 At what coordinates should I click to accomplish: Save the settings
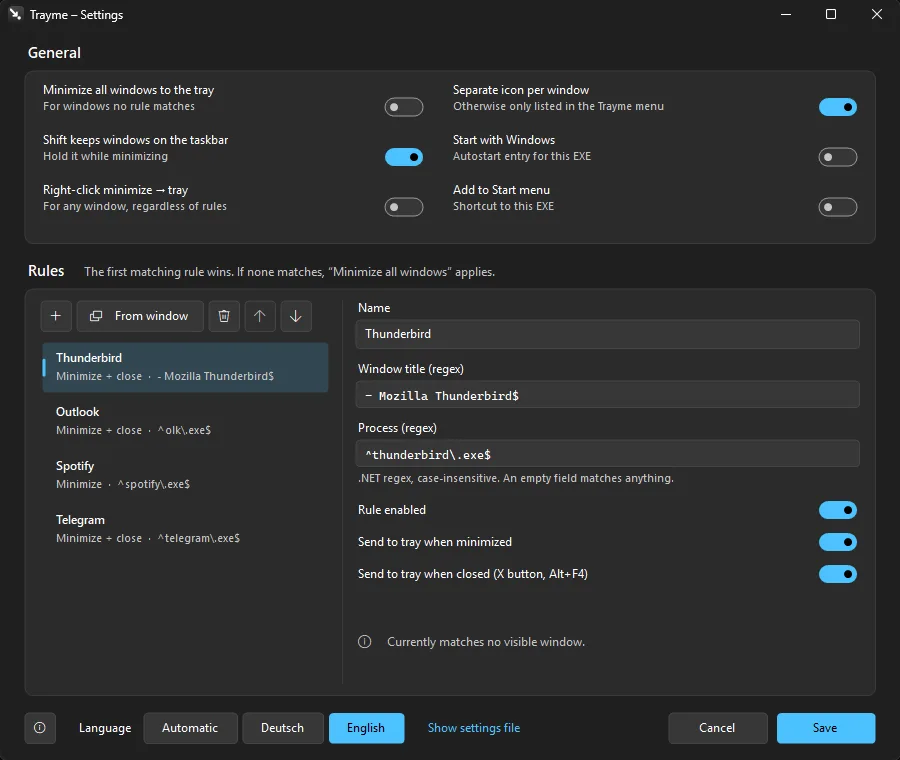(825, 728)
